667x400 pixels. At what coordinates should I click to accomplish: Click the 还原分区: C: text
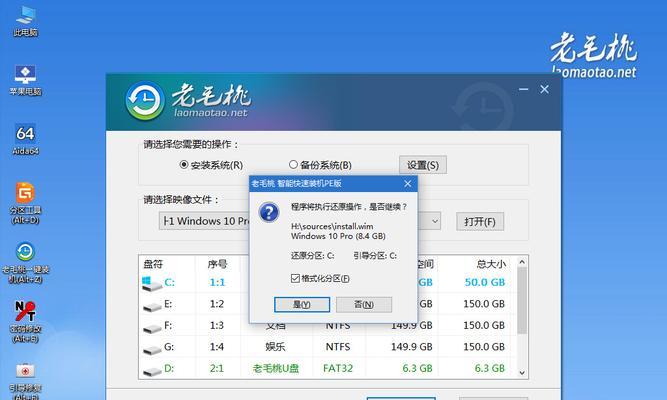pos(313,256)
